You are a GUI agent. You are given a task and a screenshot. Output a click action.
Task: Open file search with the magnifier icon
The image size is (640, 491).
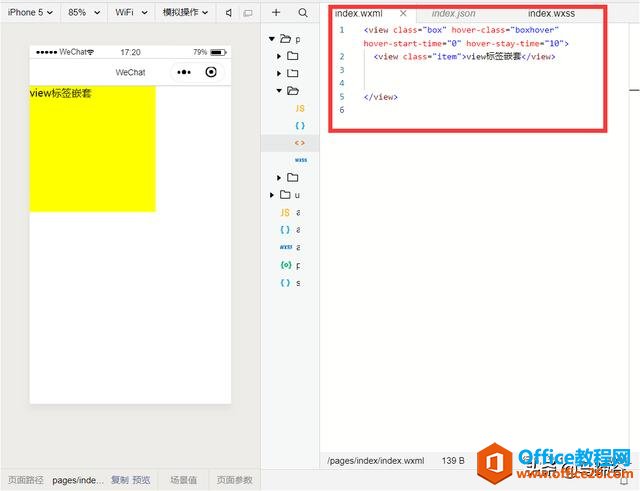[x=303, y=13]
